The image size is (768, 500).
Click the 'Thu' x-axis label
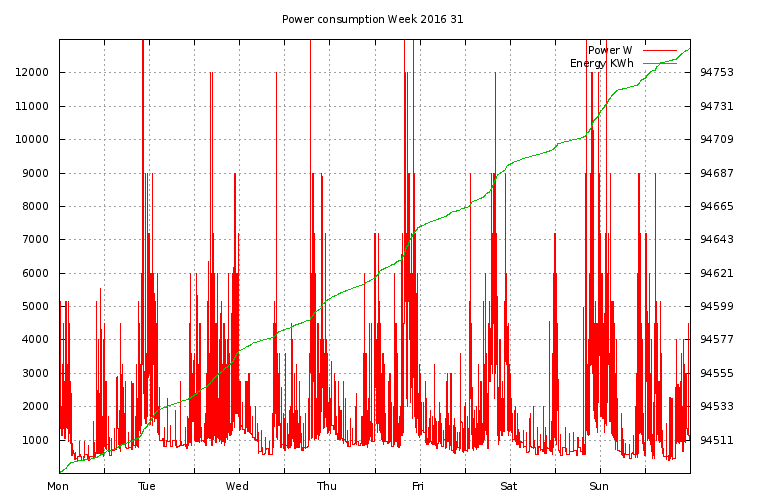[327, 486]
